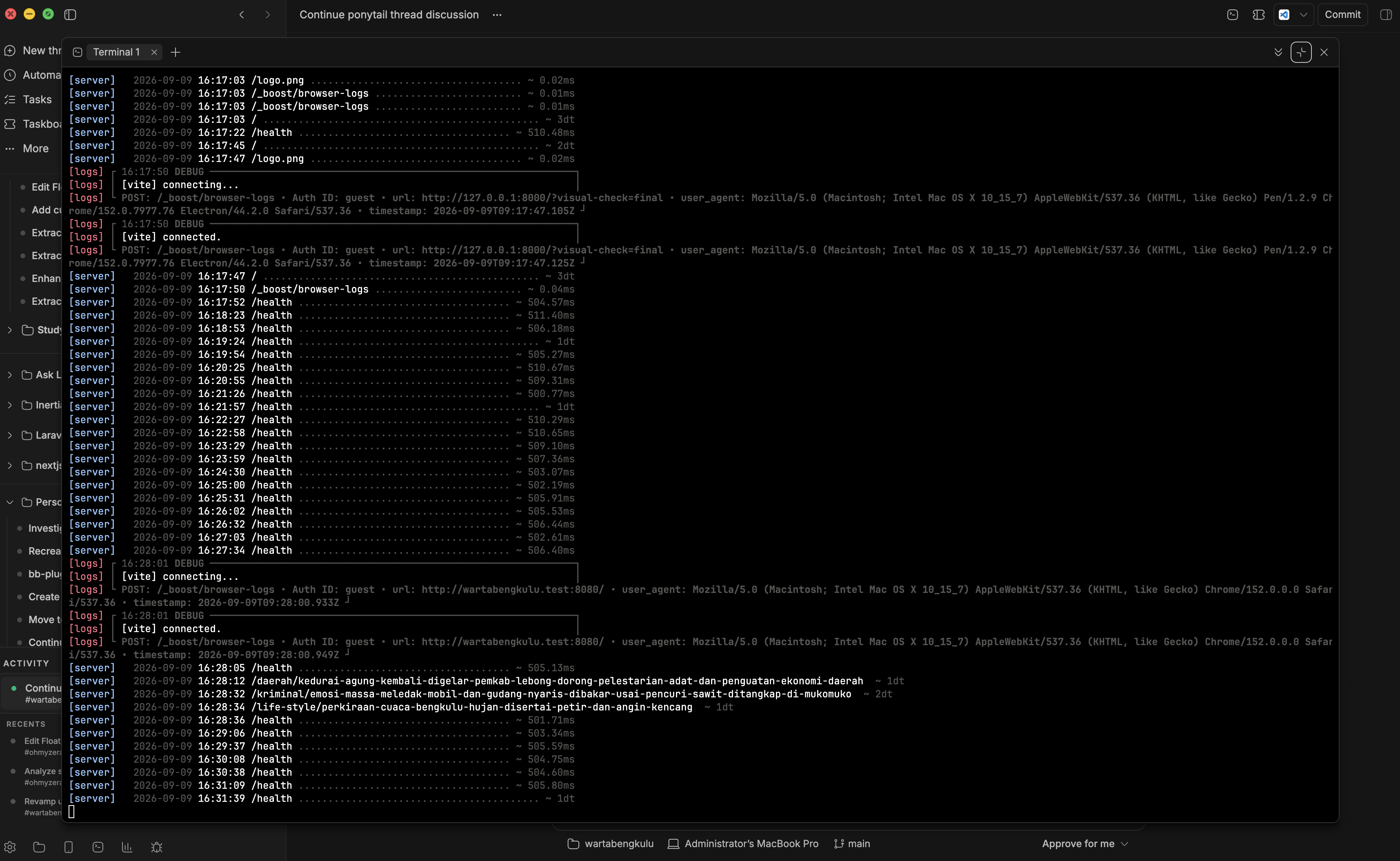This screenshot has height=861, width=1400.
Task: Open the 'bb-plu' thread
Action: click(44, 574)
